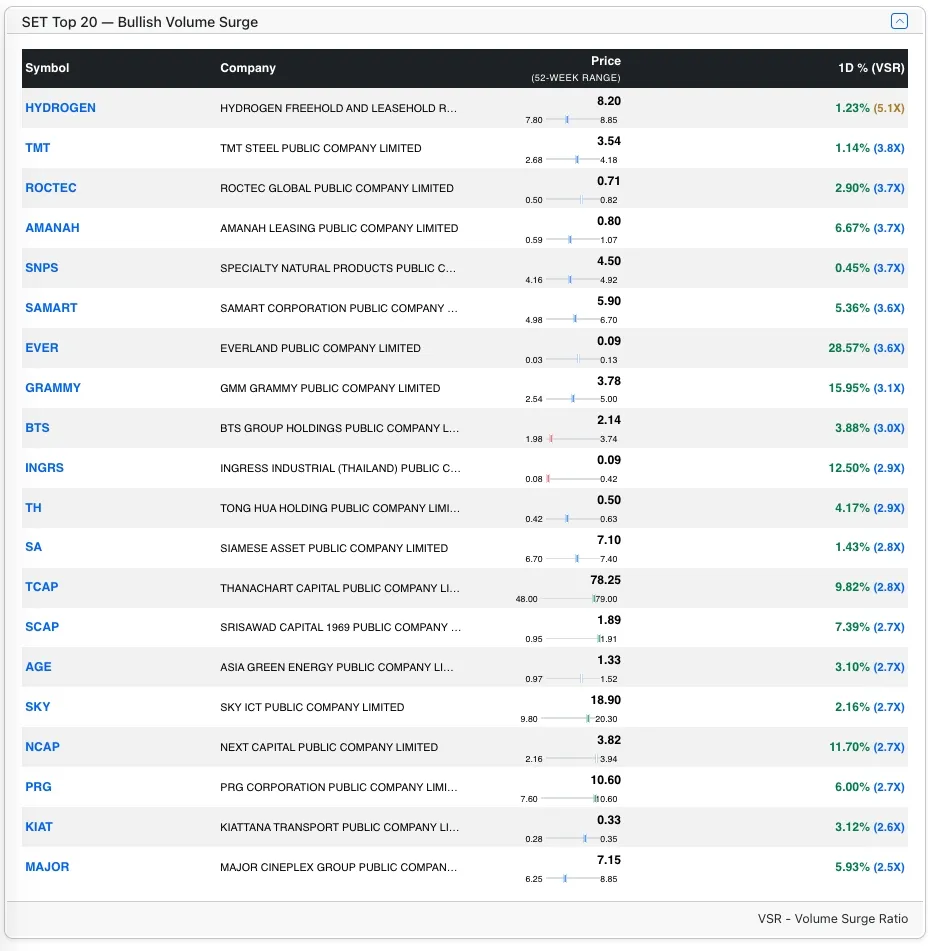Image resolution: width=932 pixels, height=951 pixels.
Task: Select the SAMART price 5.90
Action: (608, 301)
